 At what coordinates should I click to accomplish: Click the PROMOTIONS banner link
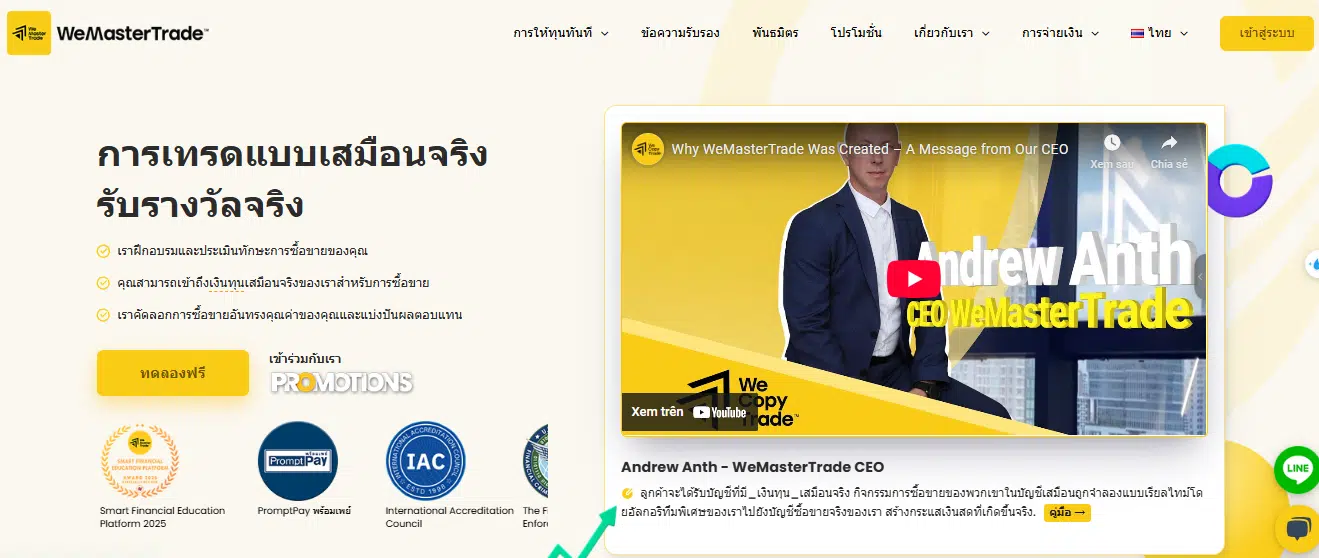click(x=342, y=382)
